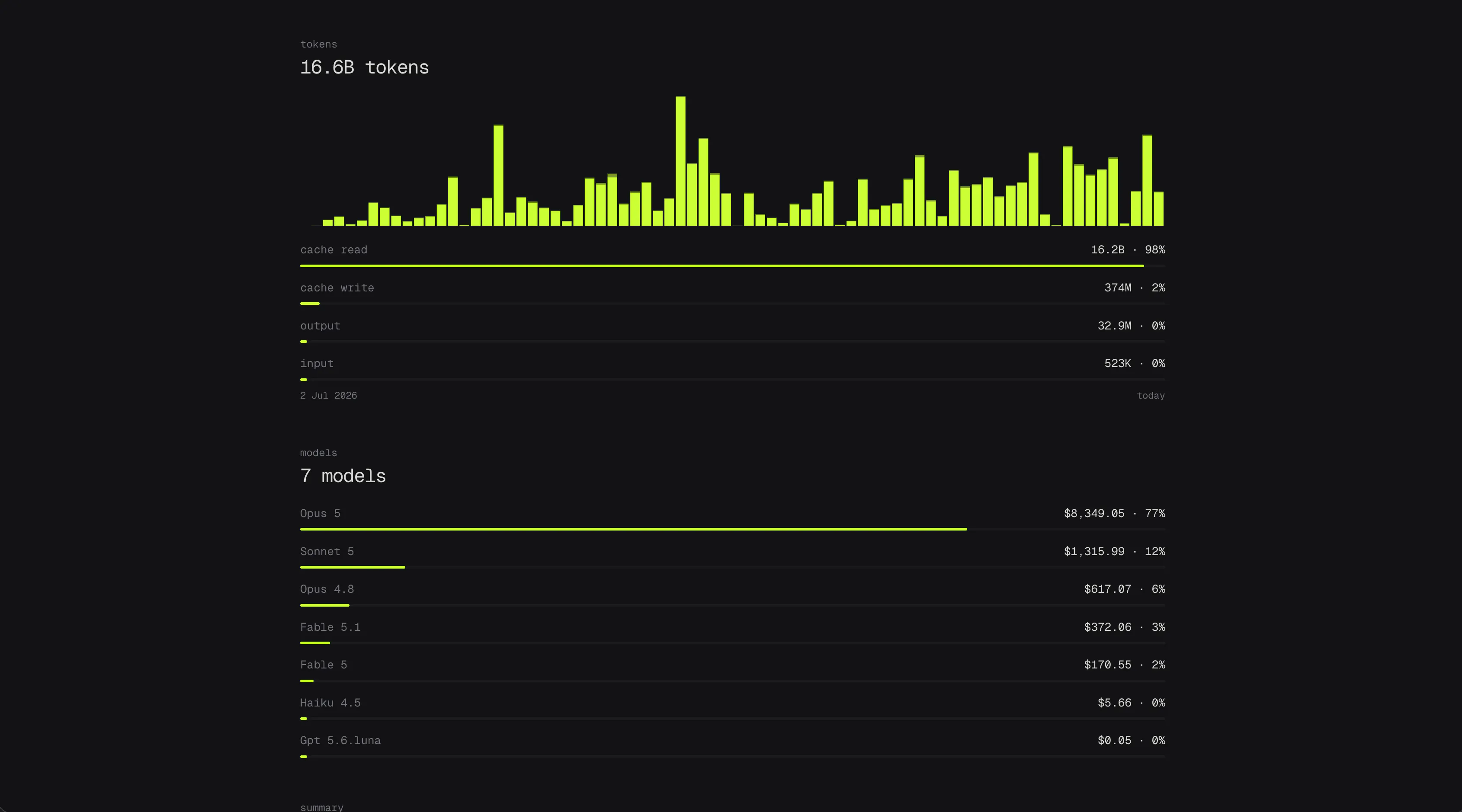Click the '$617.07 · 6%' value

click(x=1124, y=589)
